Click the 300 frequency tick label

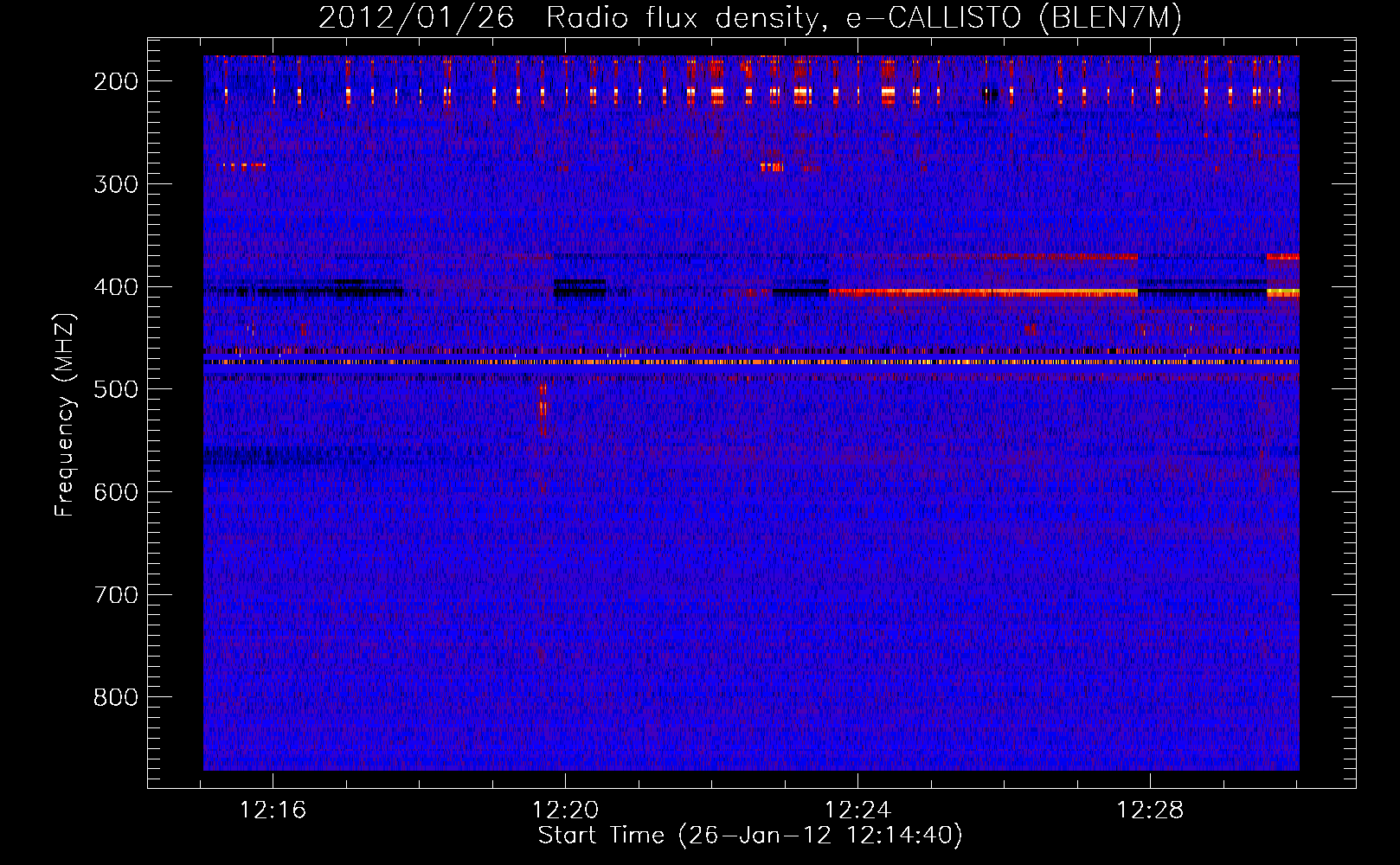tap(116, 184)
